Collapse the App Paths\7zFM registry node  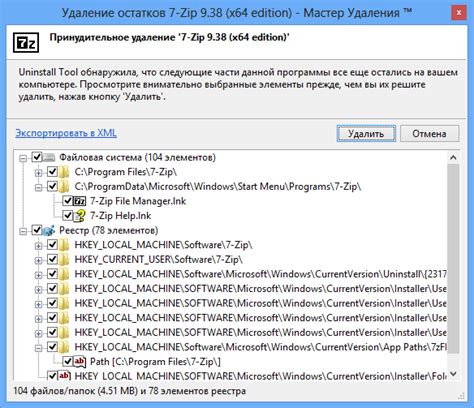[39, 348]
